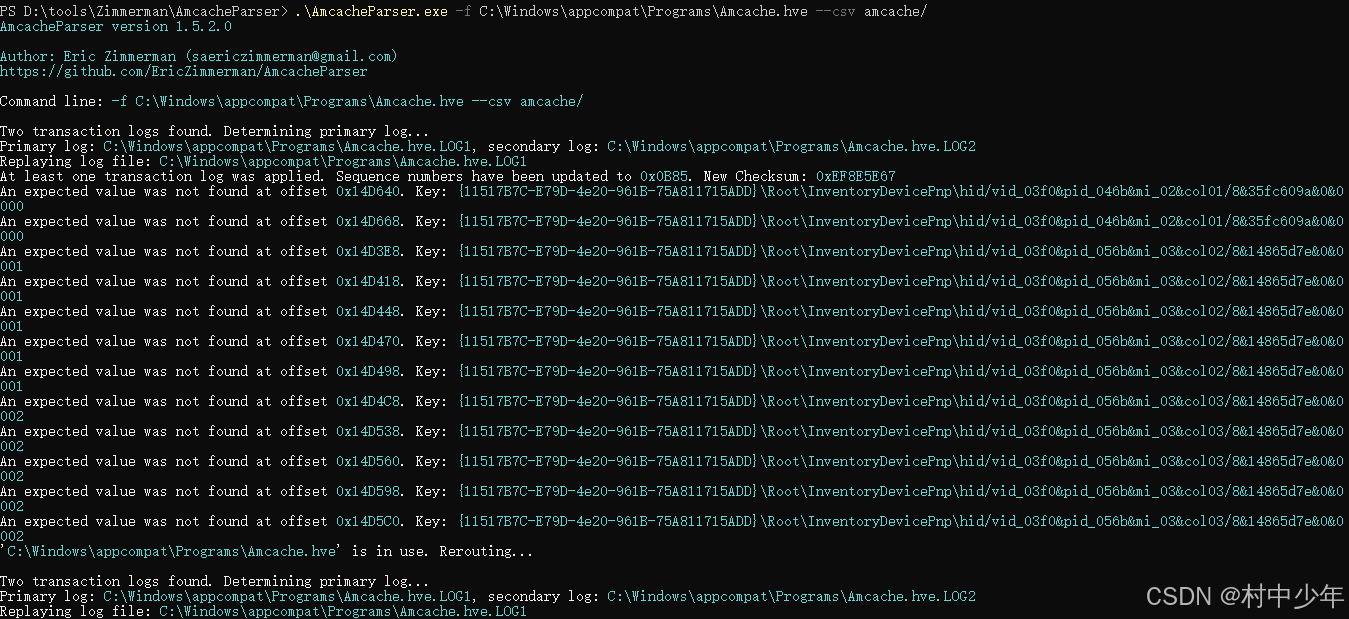Screen dimensions: 1349x619
Task: Click the email saericzimmerman@gmail.com in the Author line
Action: (292, 57)
